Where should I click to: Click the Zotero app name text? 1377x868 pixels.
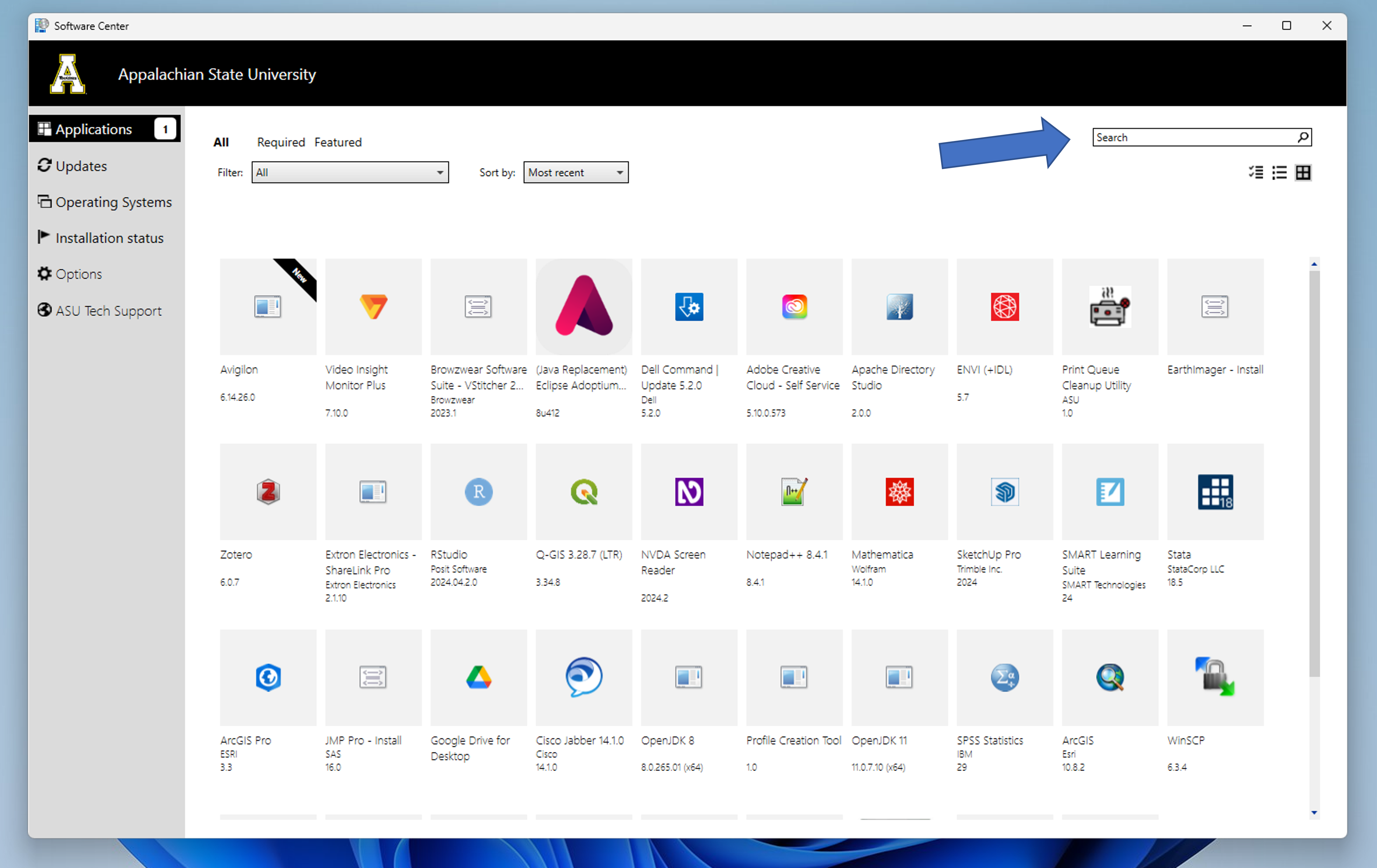click(x=236, y=554)
